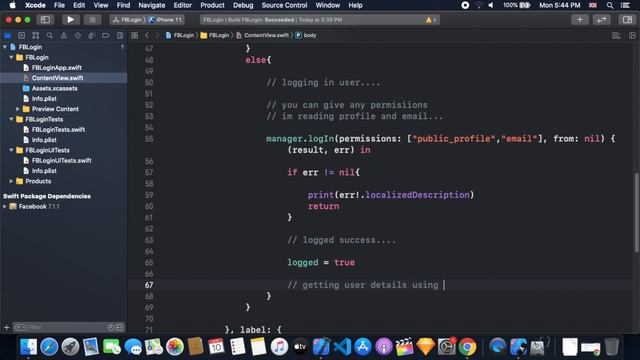Screen dimensions: 640x360
Task: Click the ContentView.swift breadcrumb in jump bar
Action: 262,36
